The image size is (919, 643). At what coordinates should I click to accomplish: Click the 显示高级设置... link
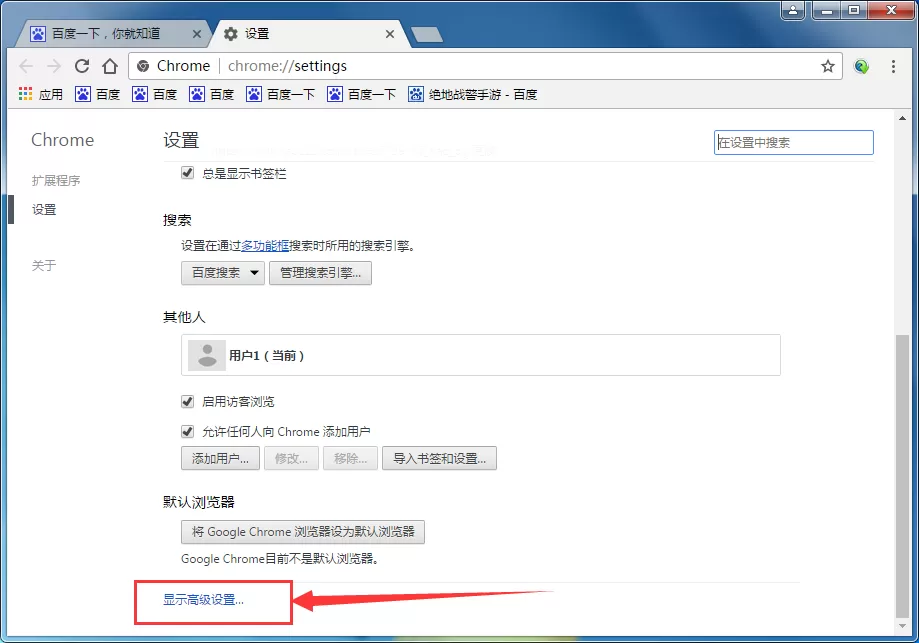203,600
